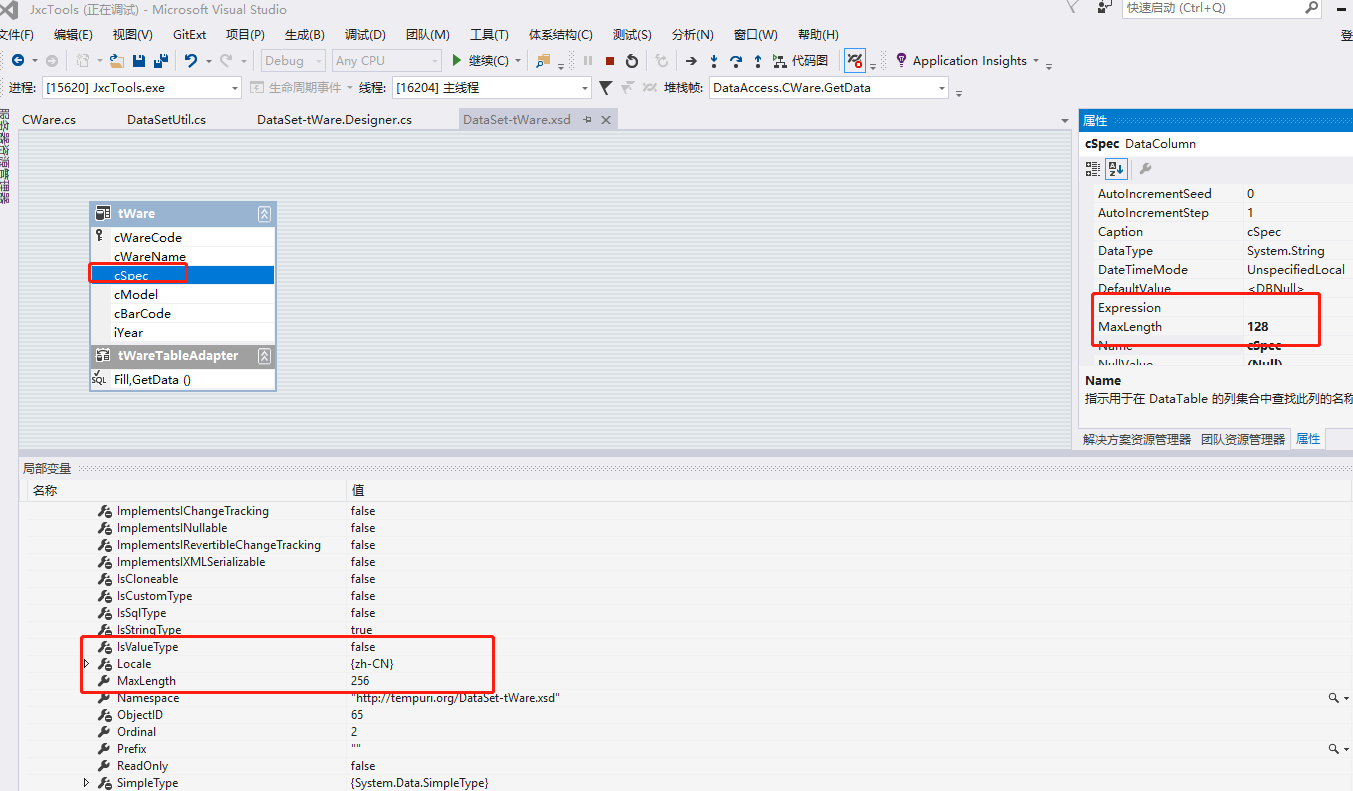Click the find-in-files folder icon in toolbar
The height and width of the screenshot is (791, 1353).
tap(543, 61)
